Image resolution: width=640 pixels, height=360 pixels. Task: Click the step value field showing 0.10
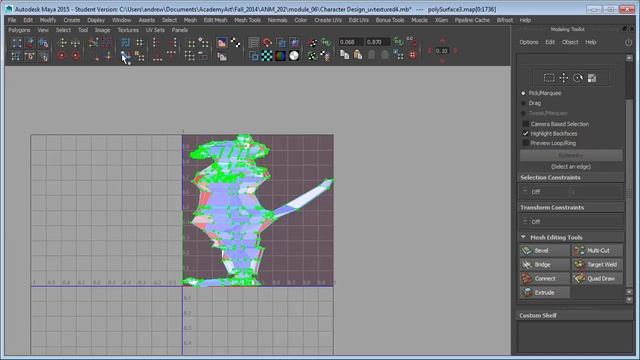[x=442, y=51]
